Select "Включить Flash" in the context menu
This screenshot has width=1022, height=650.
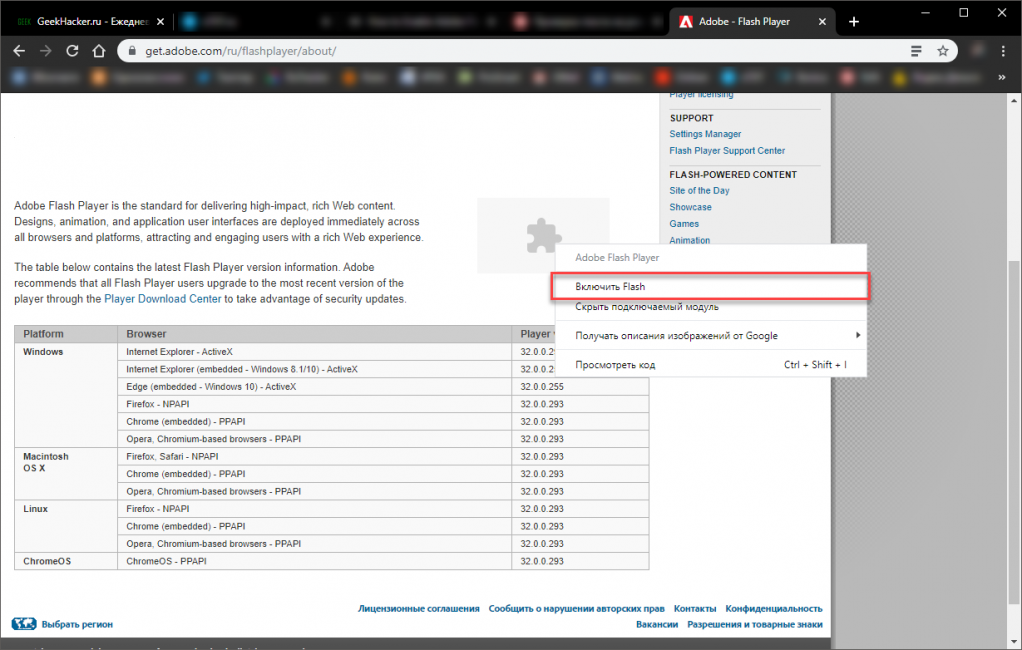[610, 287]
